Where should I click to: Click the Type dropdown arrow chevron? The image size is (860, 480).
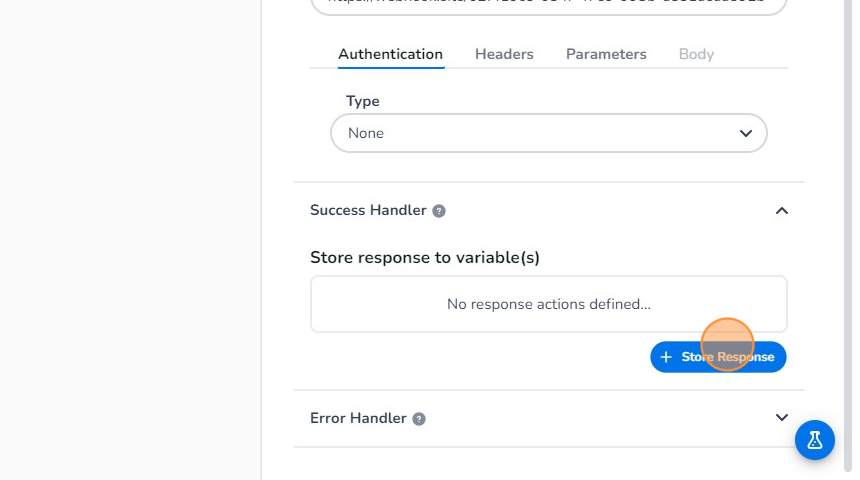[x=745, y=133]
